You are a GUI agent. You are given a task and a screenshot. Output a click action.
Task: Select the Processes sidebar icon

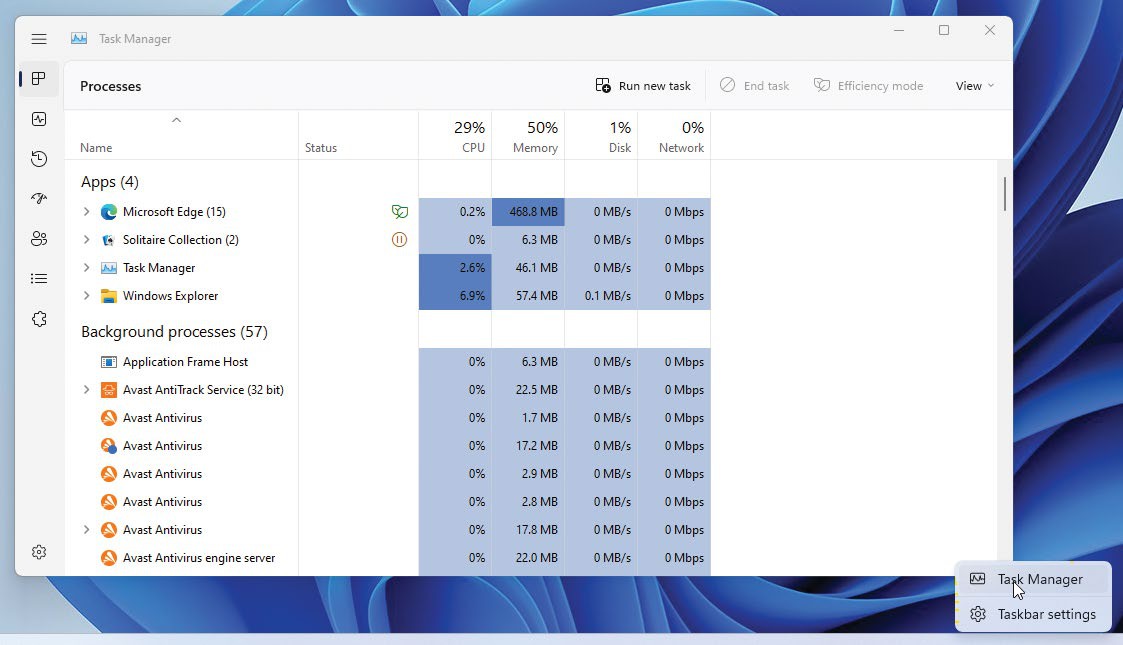(39, 79)
